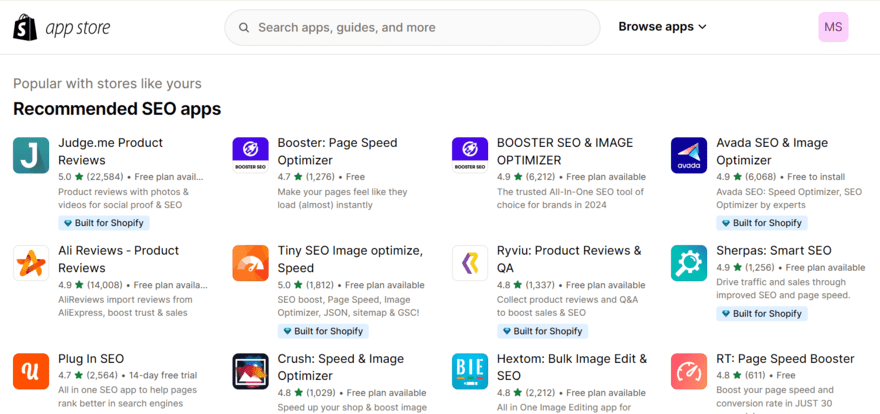Click Built for Shopify badge under Avada

pos(762,223)
